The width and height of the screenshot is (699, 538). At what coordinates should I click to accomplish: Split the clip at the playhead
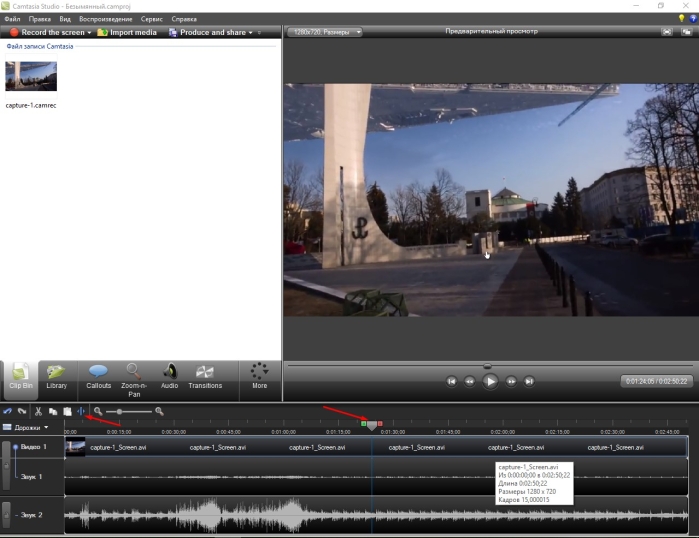click(x=81, y=411)
